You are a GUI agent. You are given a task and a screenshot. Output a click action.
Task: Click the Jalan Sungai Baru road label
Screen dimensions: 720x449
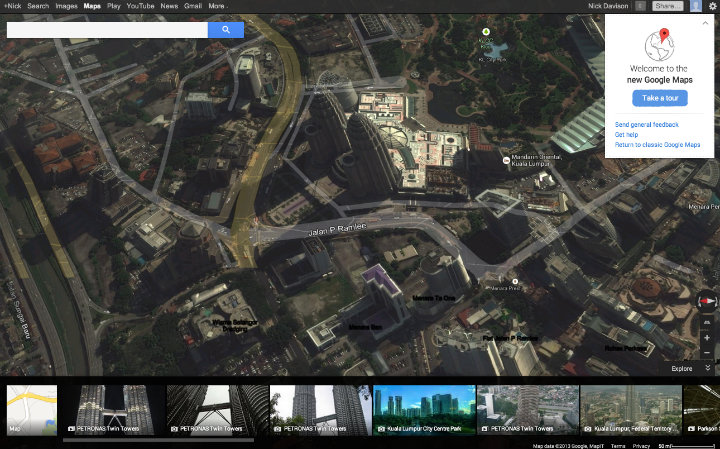tap(19, 310)
